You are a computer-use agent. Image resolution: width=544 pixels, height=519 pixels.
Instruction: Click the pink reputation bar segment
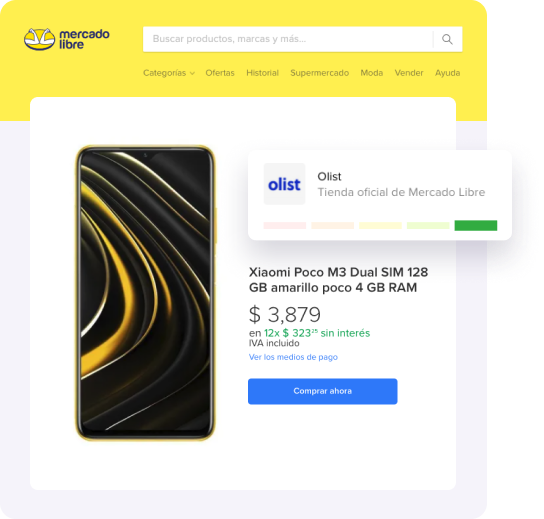coord(285,226)
